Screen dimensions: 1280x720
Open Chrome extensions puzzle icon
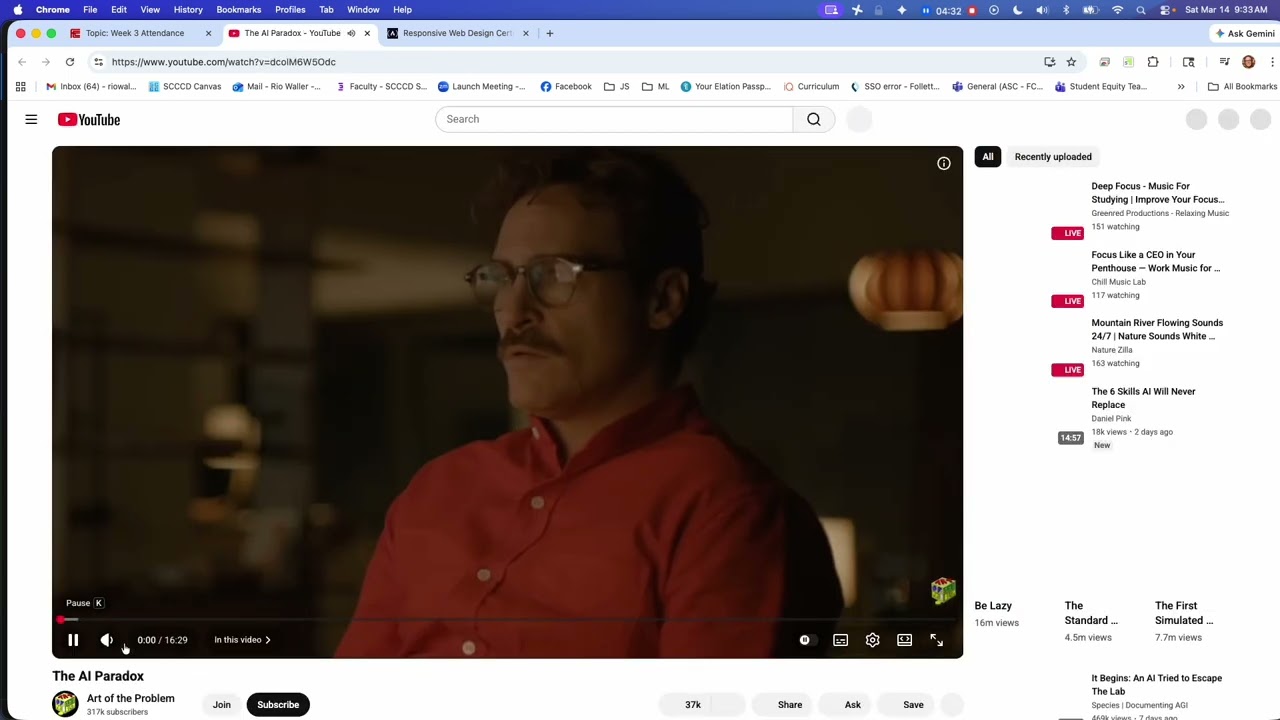(1153, 62)
